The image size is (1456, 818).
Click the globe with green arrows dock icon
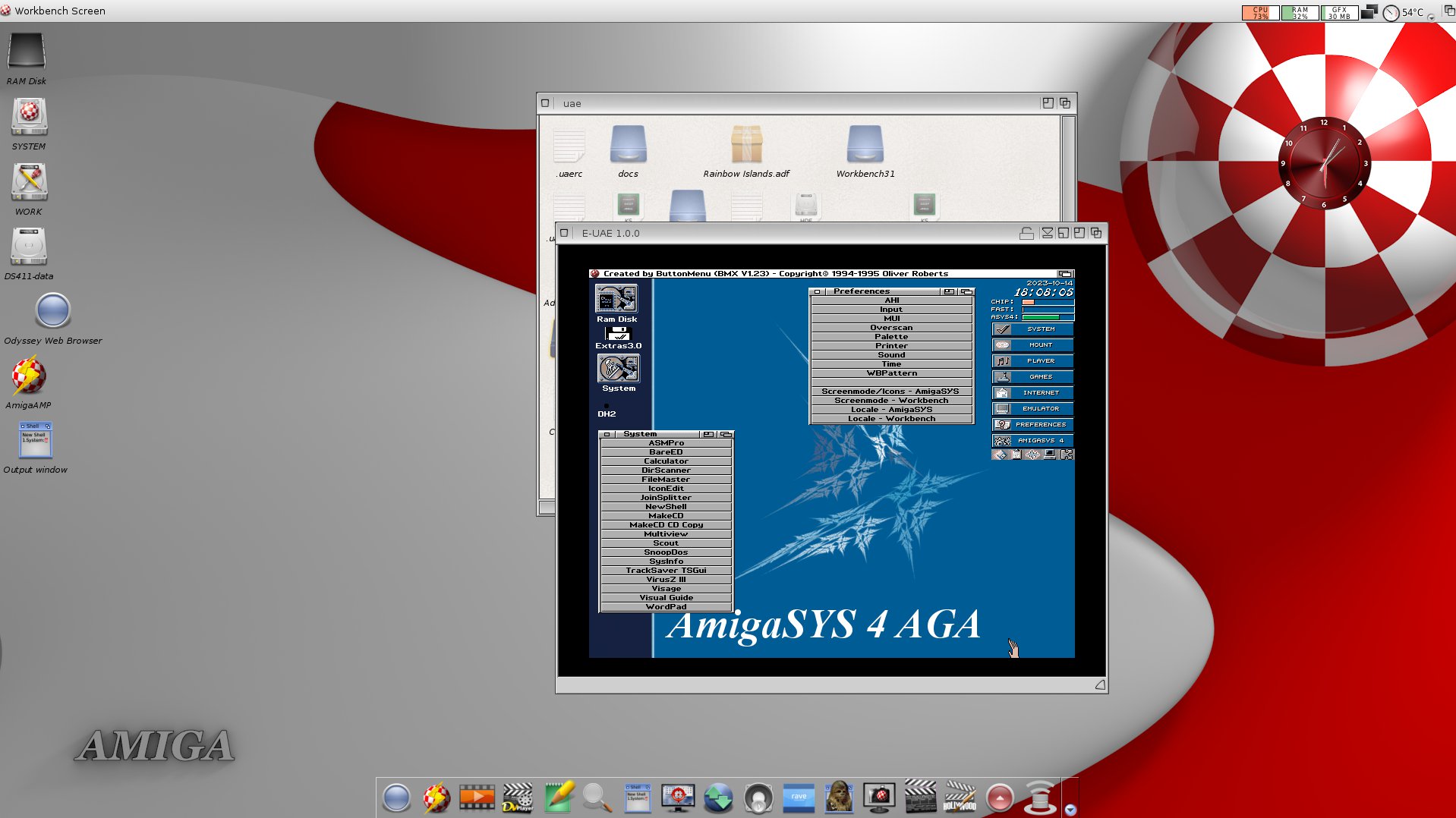(x=718, y=798)
